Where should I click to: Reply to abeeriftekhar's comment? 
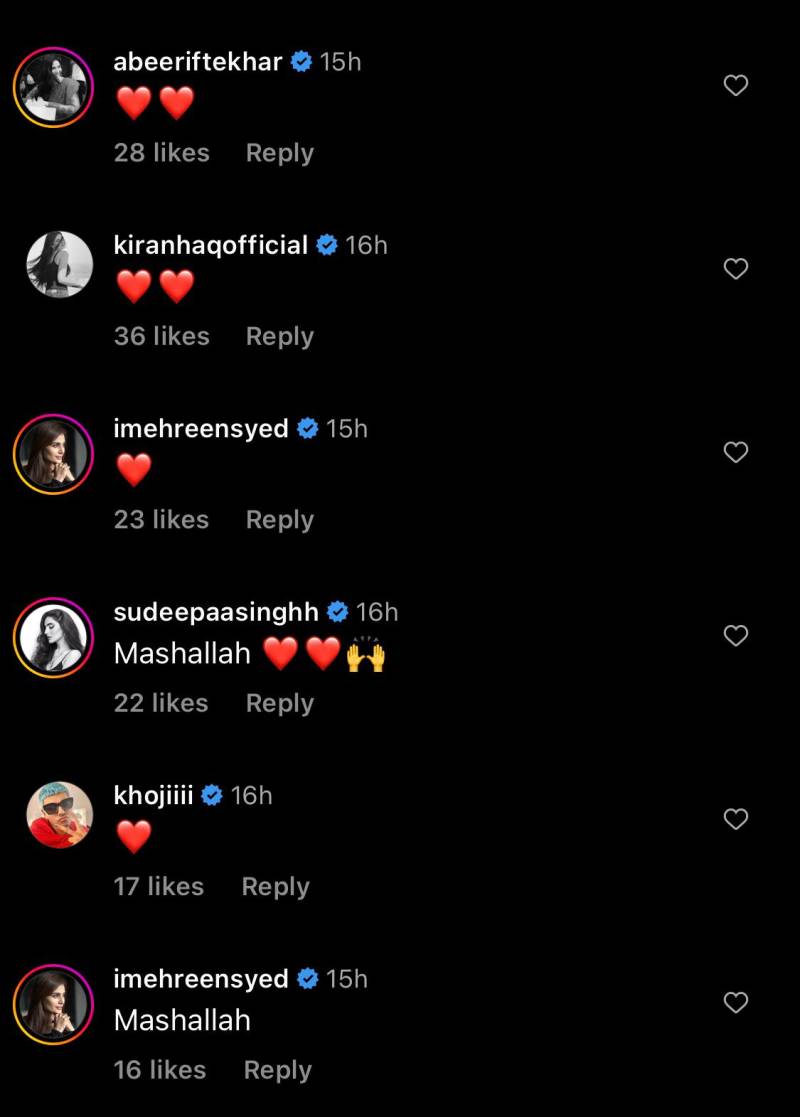(279, 153)
